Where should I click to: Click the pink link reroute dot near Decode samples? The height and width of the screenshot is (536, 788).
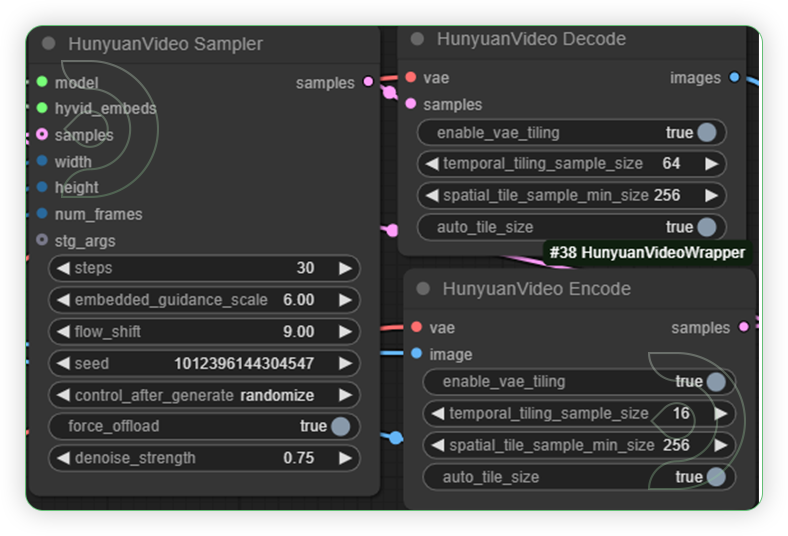click(x=389, y=92)
